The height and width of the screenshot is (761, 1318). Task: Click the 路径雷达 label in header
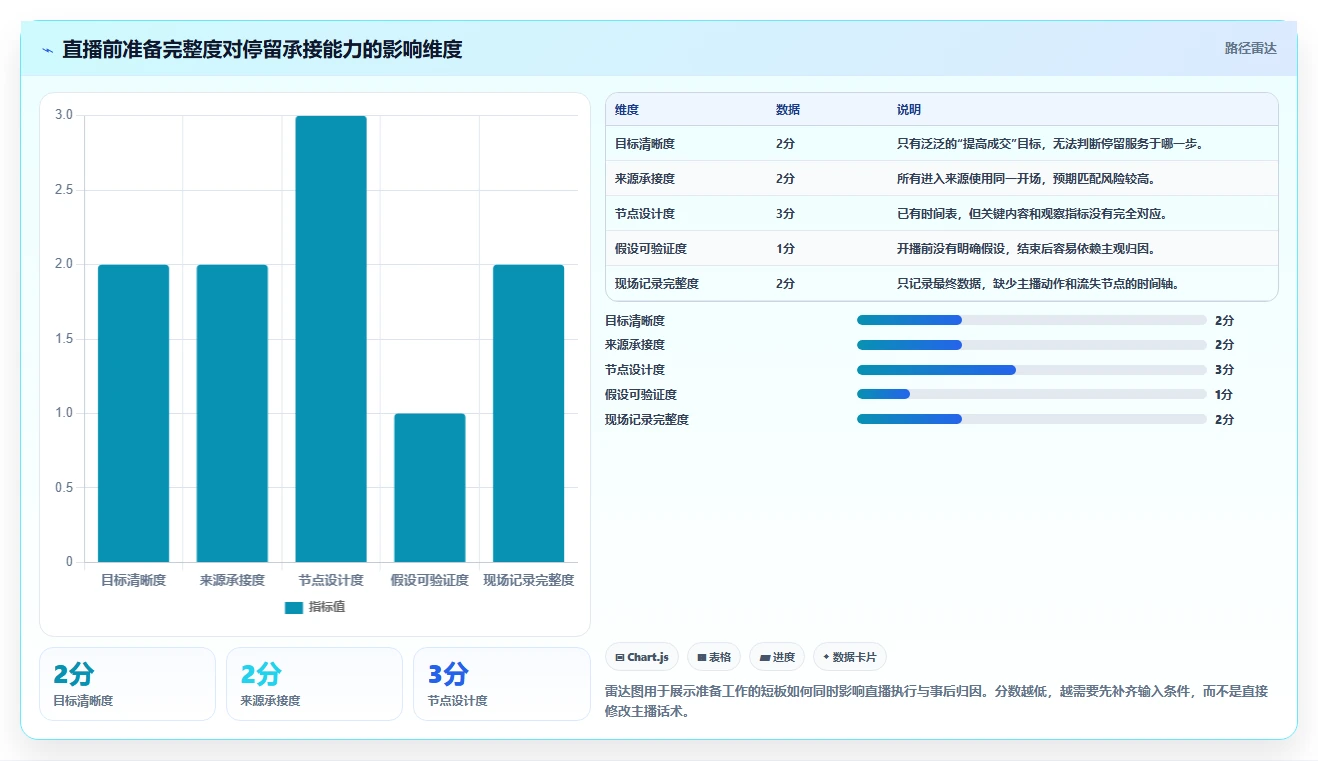[x=1250, y=48]
